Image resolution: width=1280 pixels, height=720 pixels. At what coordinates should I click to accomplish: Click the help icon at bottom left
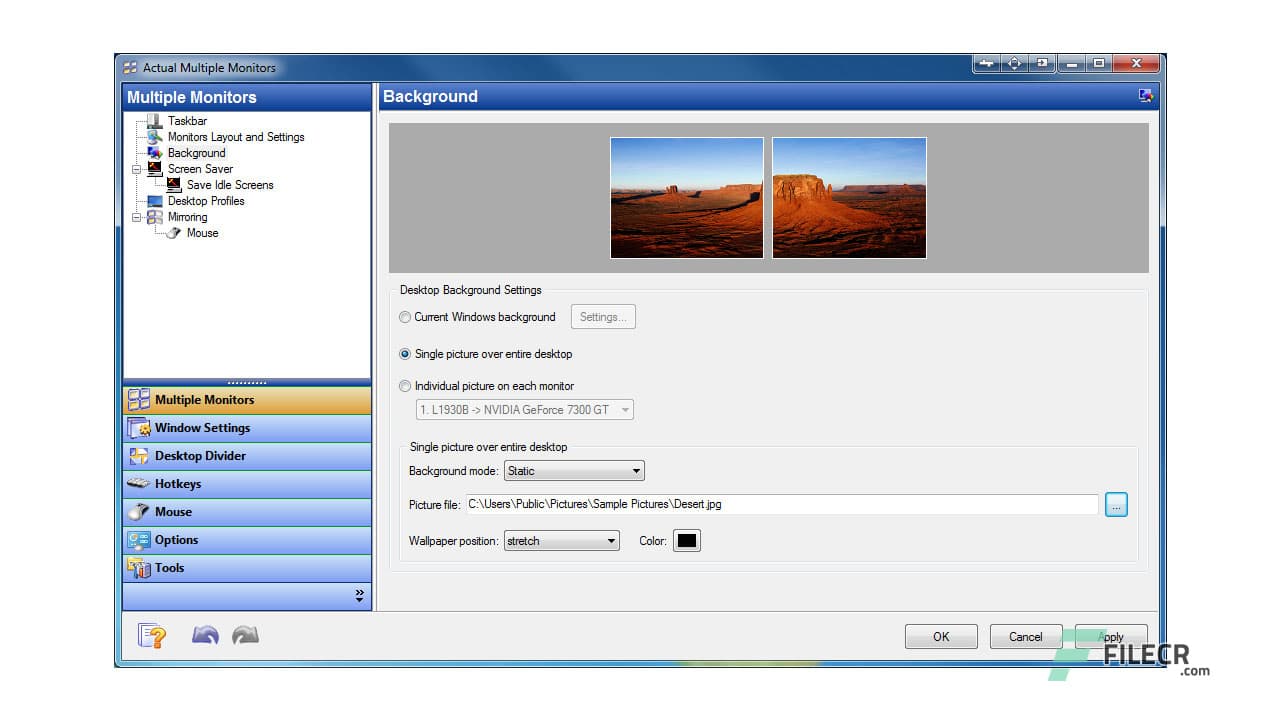tap(151, 636)
